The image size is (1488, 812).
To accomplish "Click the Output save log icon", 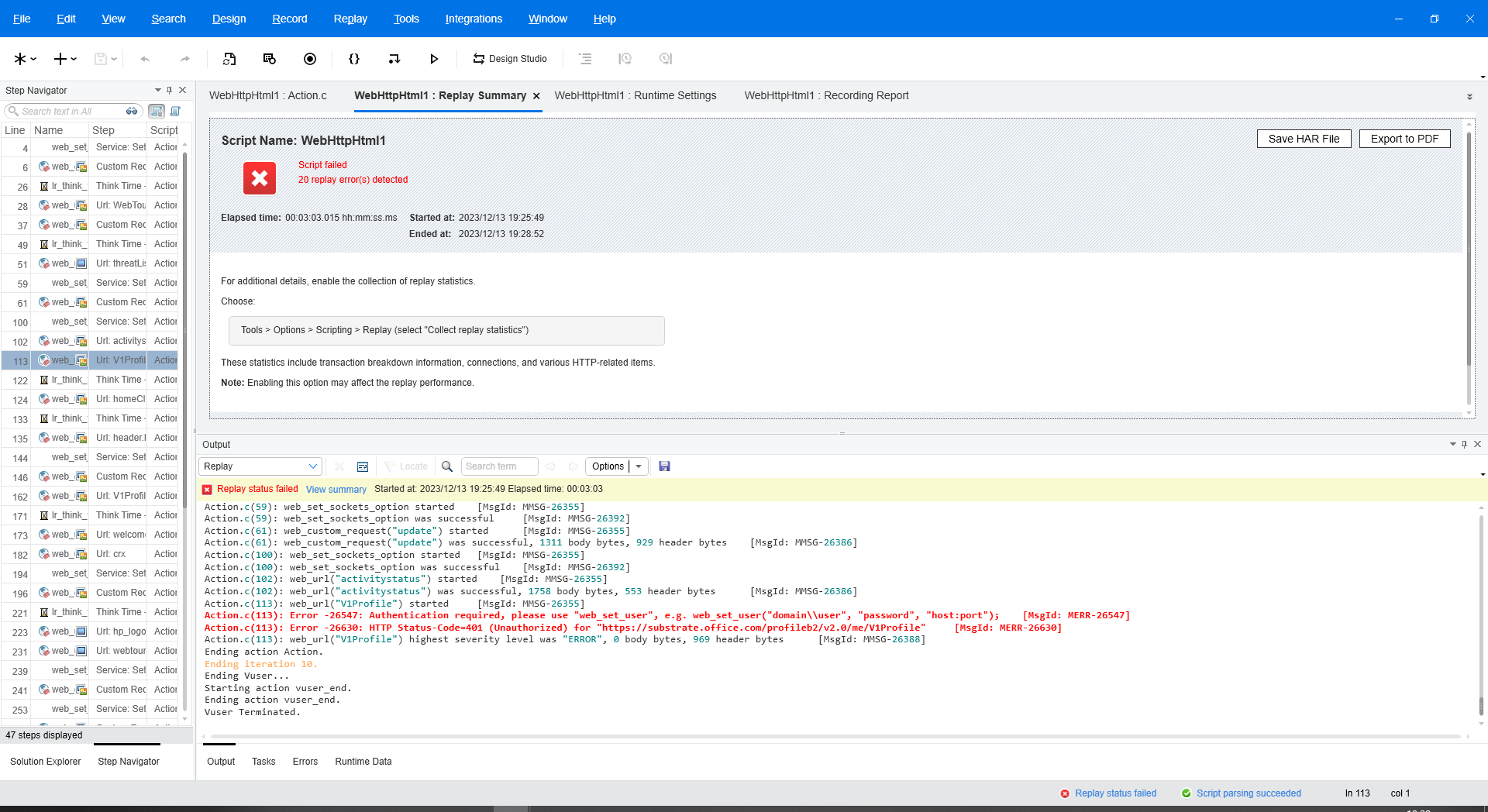I will pyautogui.click(x=664, y=466).
